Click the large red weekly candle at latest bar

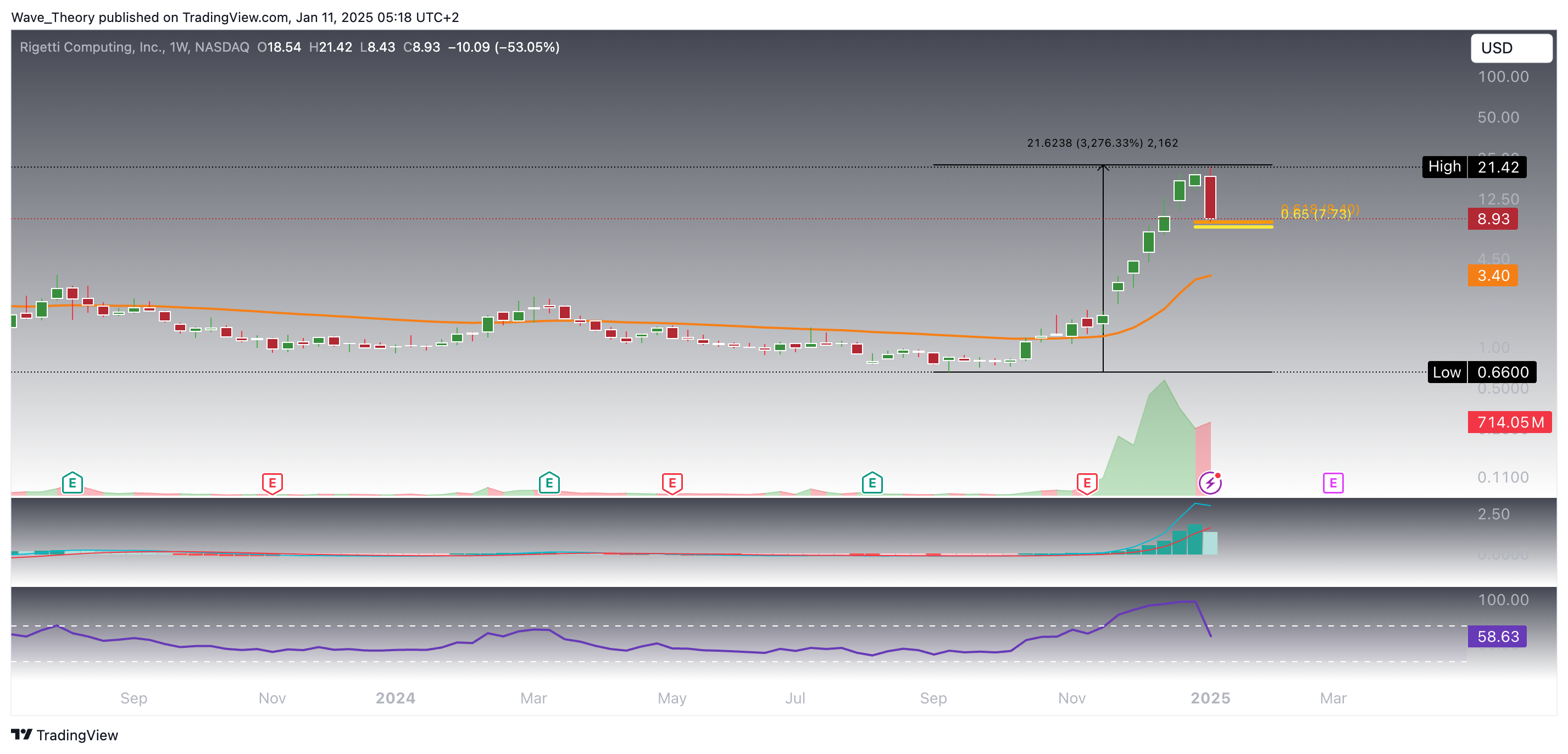pos(1210,197)
